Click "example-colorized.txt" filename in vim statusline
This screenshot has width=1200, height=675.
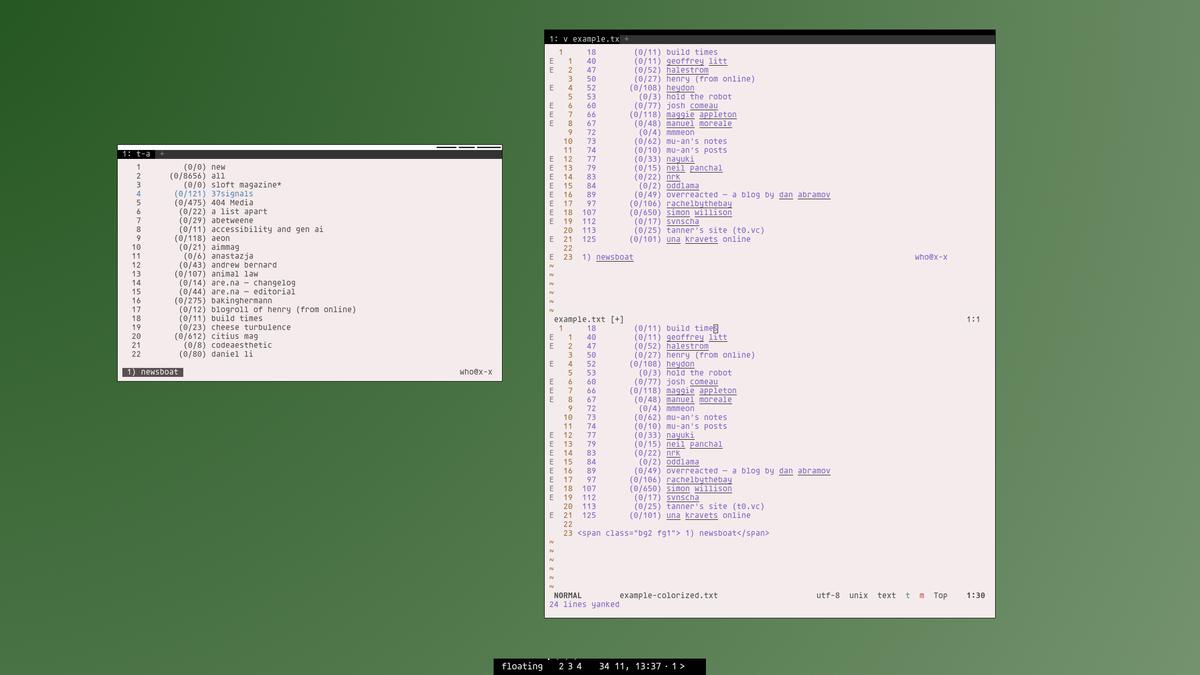point(669,595)
